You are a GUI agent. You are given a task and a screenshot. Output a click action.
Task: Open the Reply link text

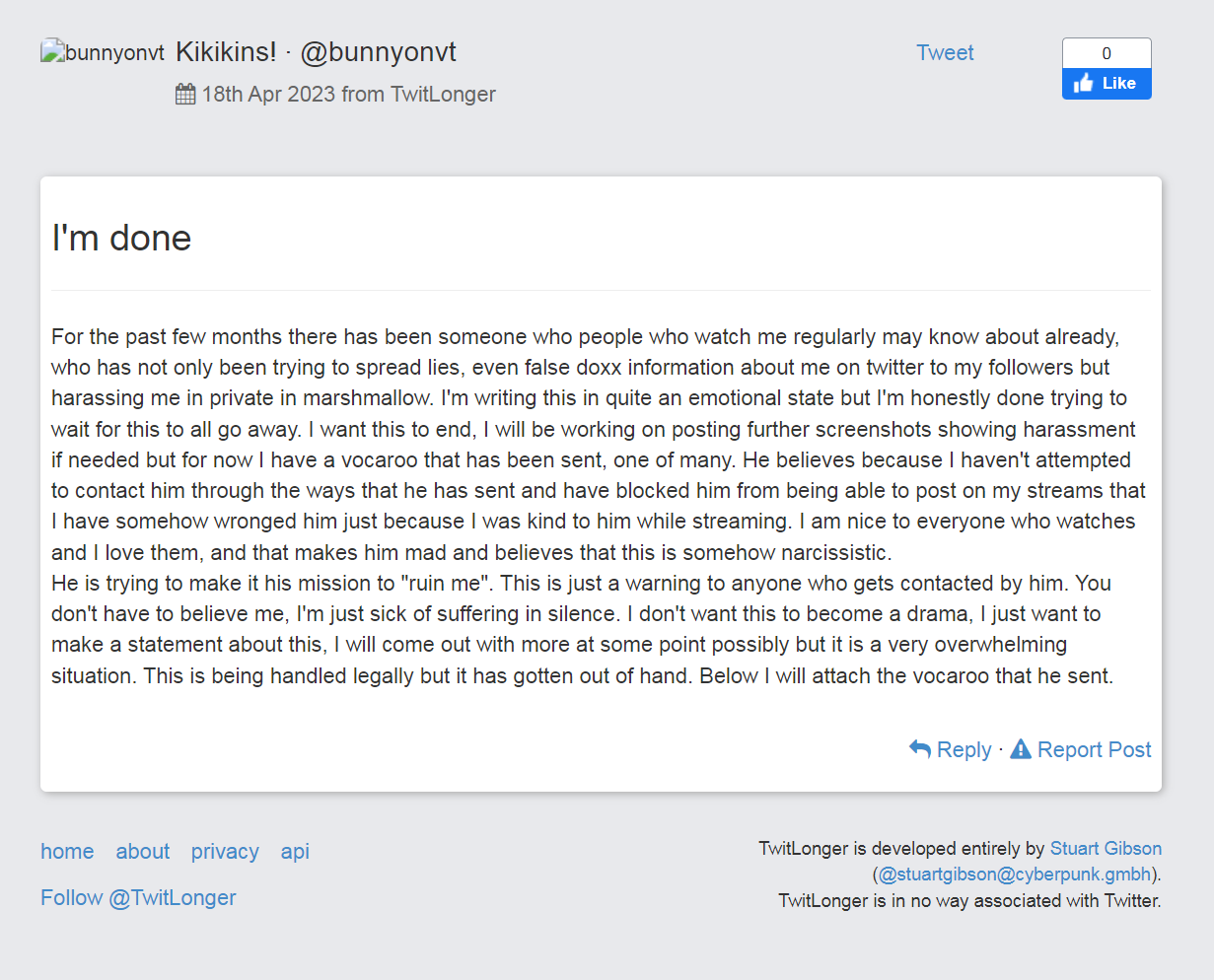(964, 749)
